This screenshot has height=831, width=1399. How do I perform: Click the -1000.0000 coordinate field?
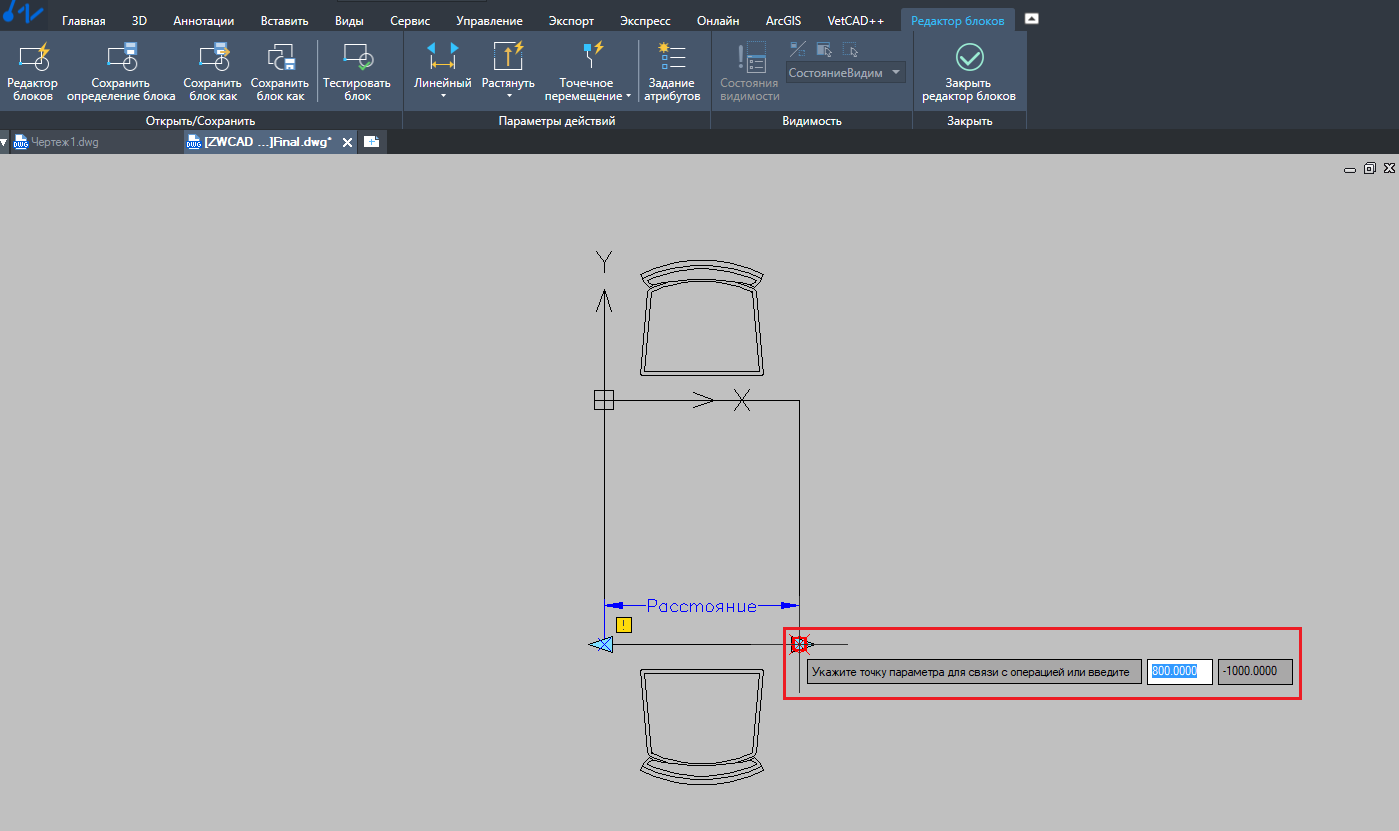coord(1255,672)
